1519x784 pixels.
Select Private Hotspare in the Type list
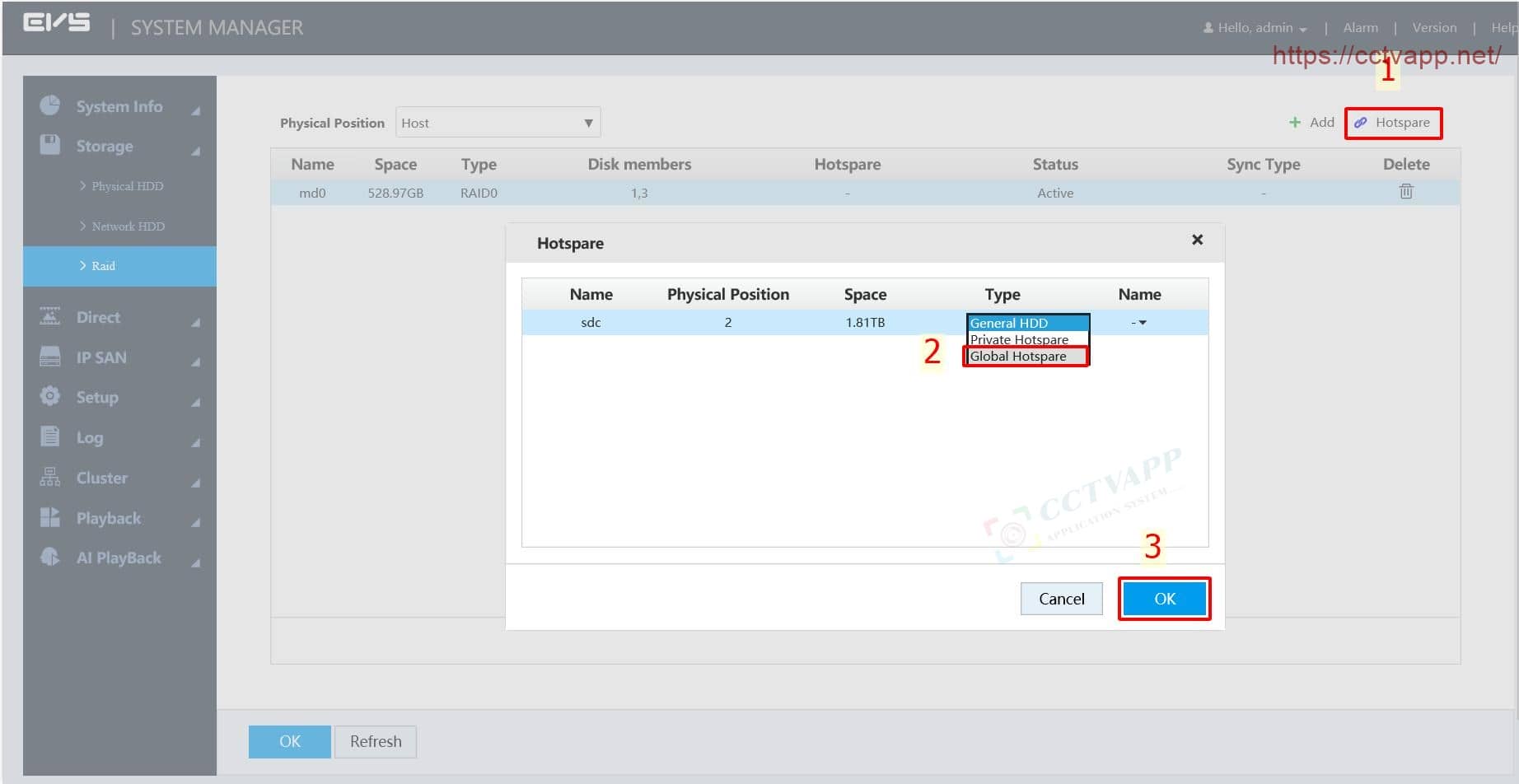pos(1019,339)
